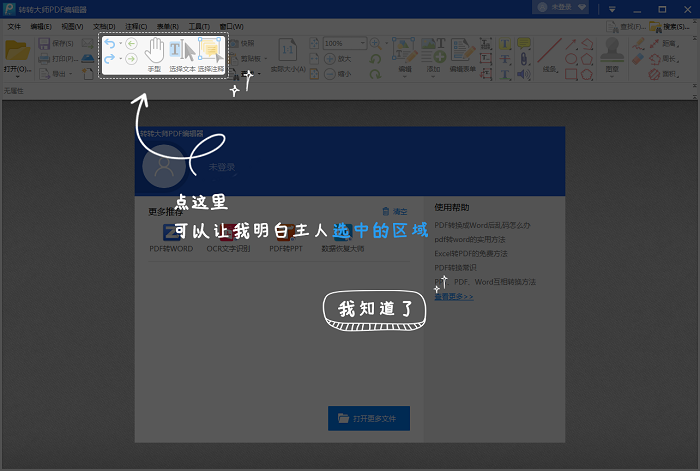
Task: Expand the 导出 dropdown arrow
Action: 71,74
